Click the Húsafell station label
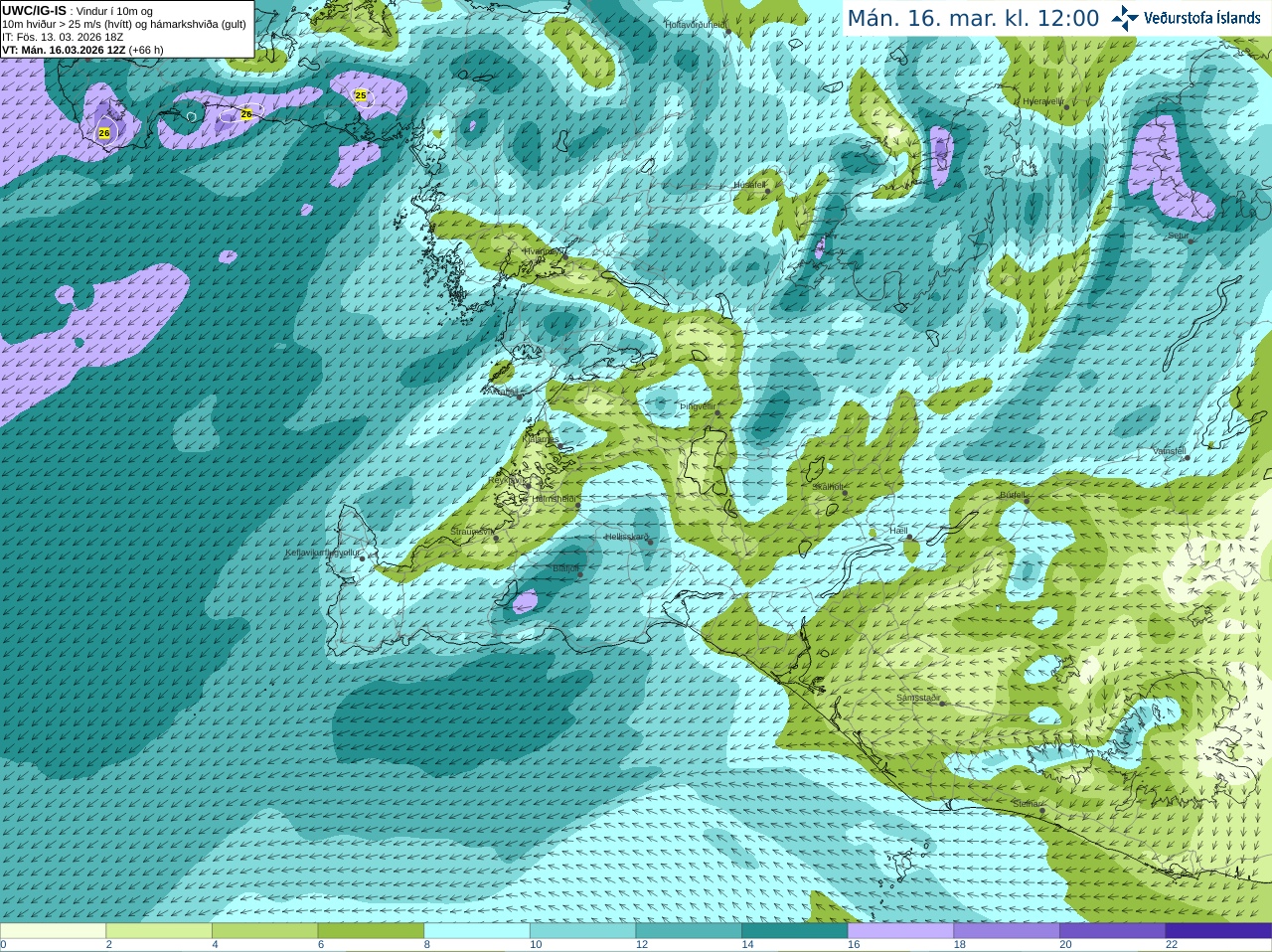 tap(749, 185)
